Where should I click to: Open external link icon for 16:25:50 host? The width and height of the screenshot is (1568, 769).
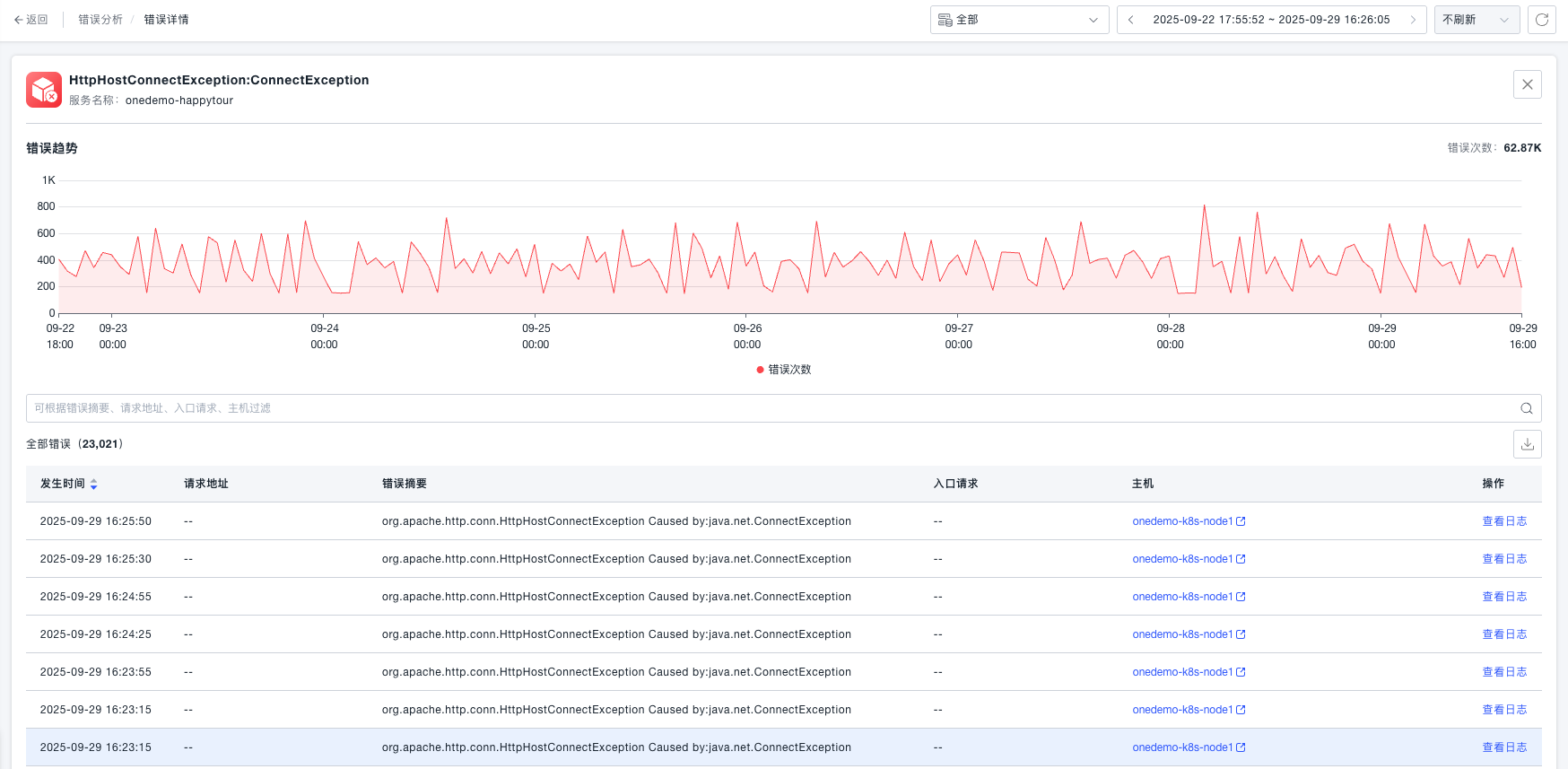(1241, 521)
